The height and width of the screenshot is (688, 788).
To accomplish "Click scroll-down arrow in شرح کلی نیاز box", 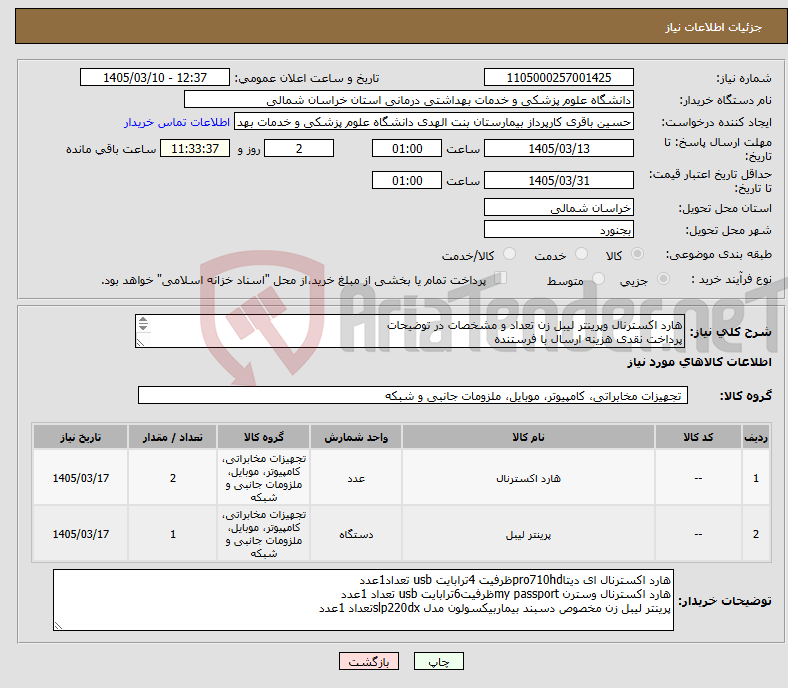I will [x=143, y=327].
